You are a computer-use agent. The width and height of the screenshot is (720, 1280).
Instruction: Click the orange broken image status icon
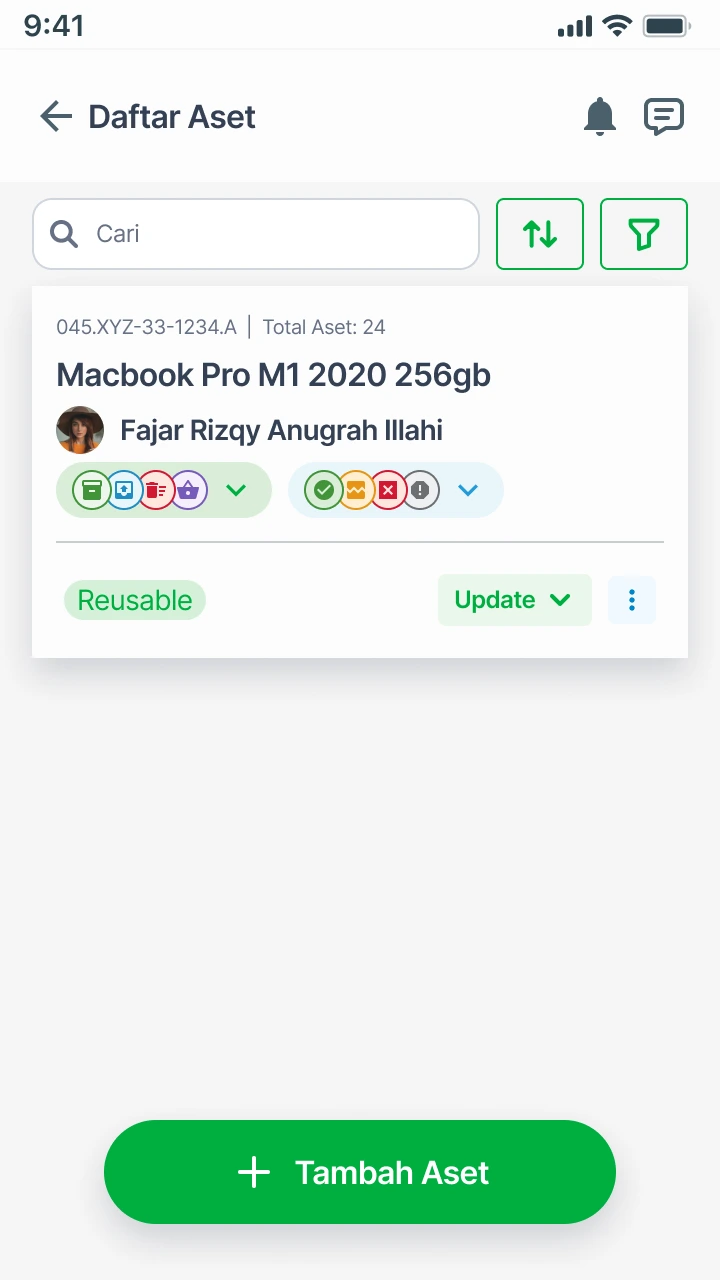click(355, 490)
